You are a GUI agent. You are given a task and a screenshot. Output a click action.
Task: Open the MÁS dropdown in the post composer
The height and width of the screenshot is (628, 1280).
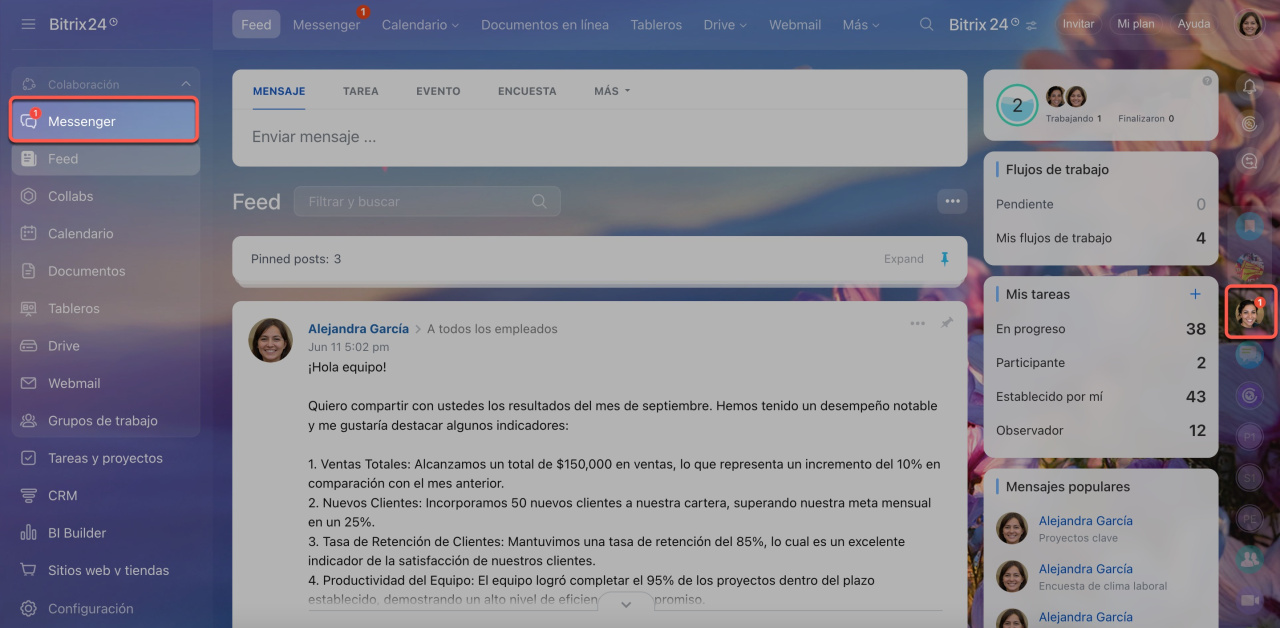click(612, 91)
